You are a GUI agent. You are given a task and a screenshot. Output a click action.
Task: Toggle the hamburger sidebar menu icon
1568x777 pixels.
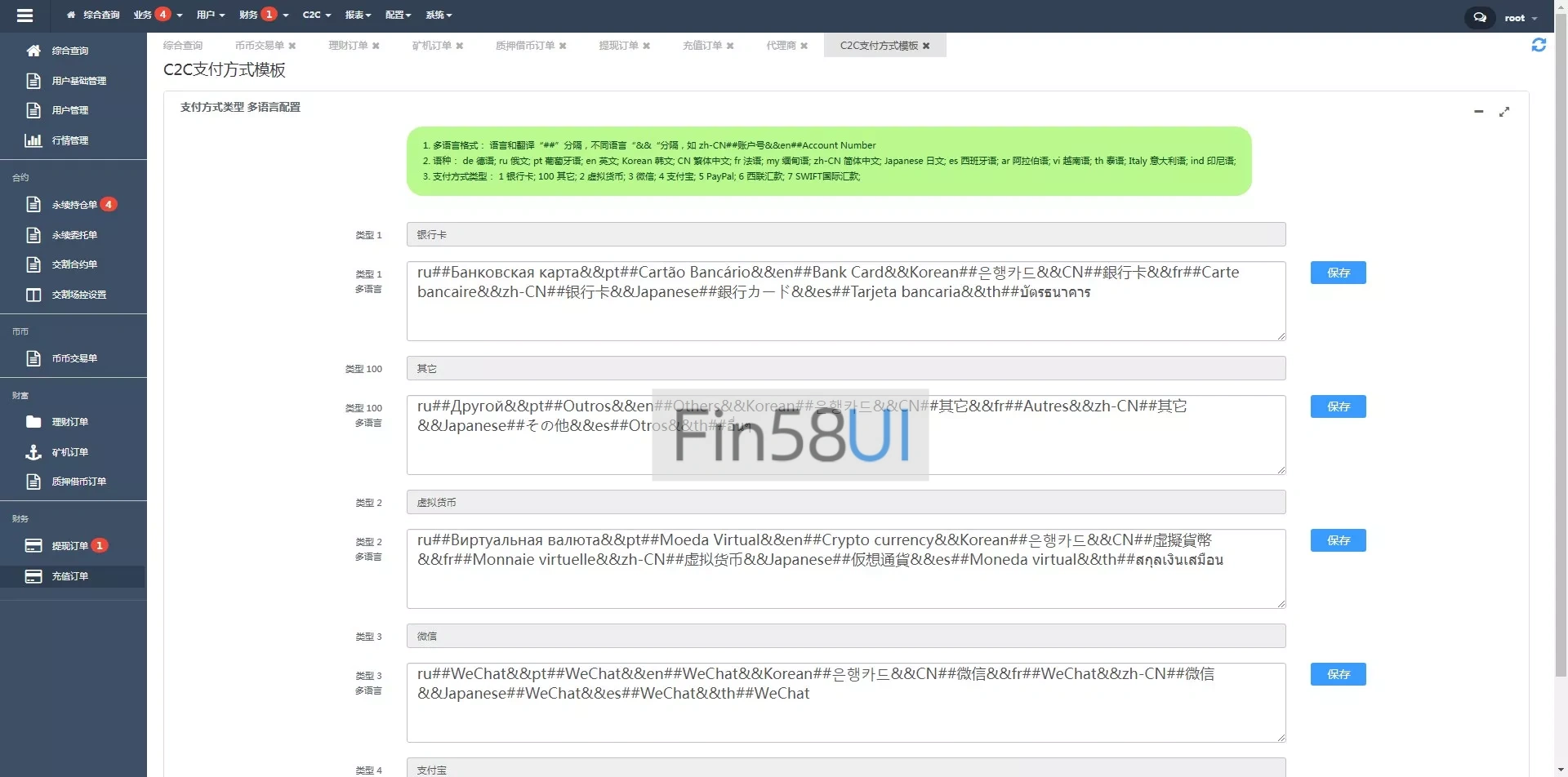tap(24, 15)
